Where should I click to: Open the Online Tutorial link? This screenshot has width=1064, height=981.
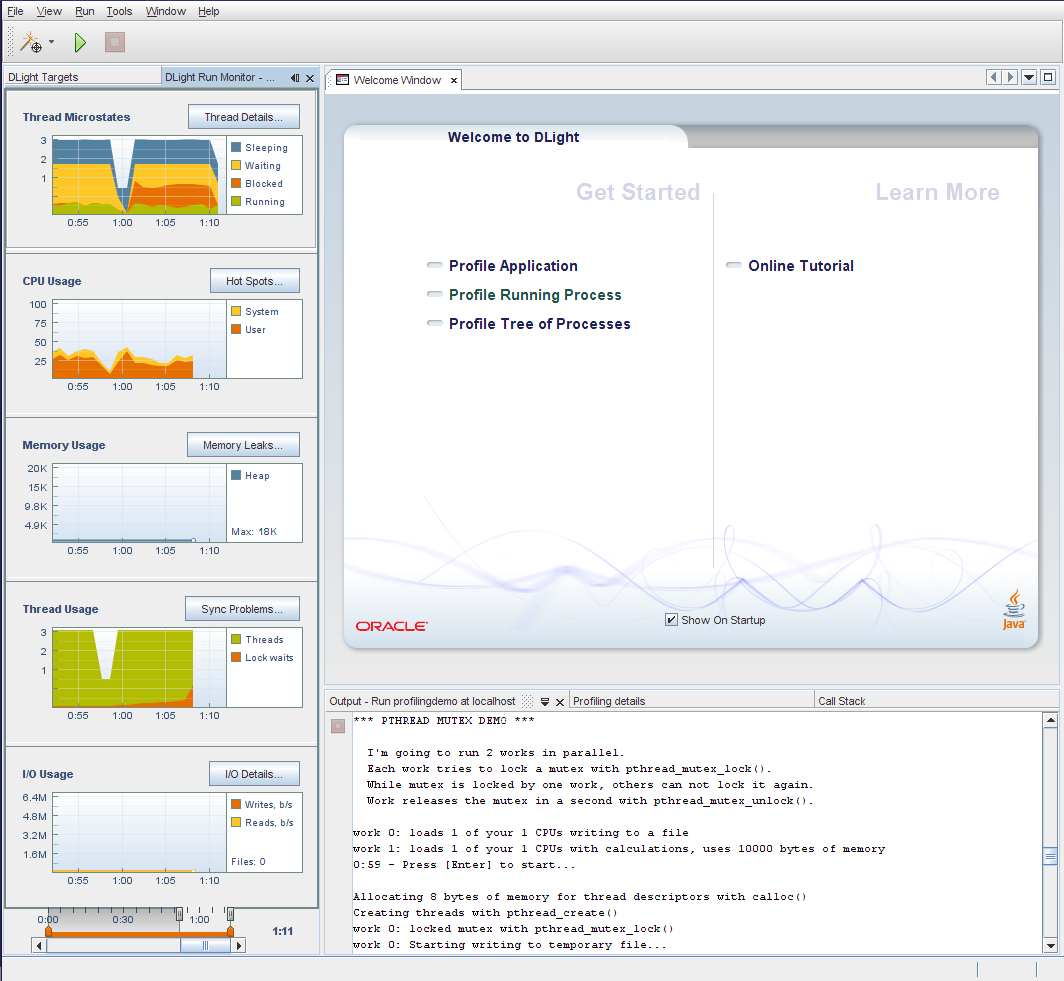coord(801,266)
